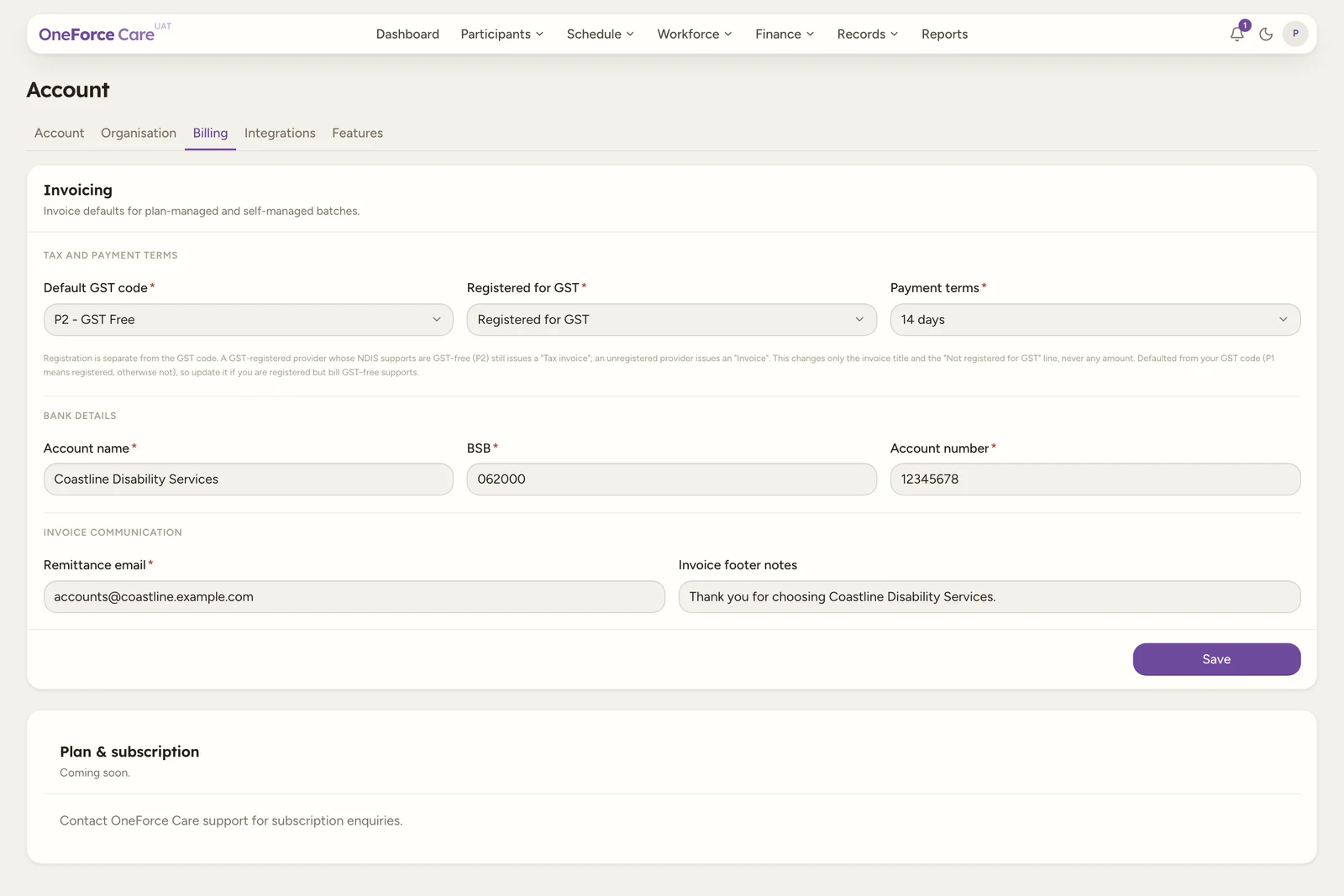Image resolution: width=1344 pixels, height=896 pixels.
Task: Open the Reports page
Action: pyautogui.click(x=944, y=34)
